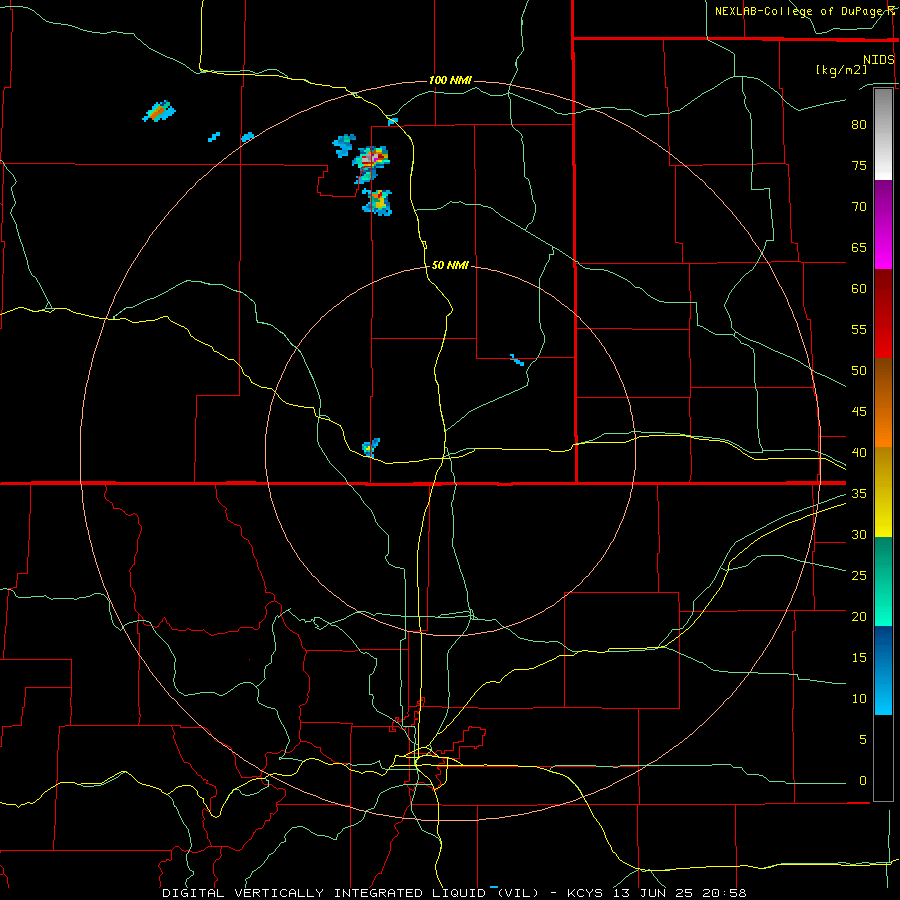Click the NIDS label

tap(879, 60)
